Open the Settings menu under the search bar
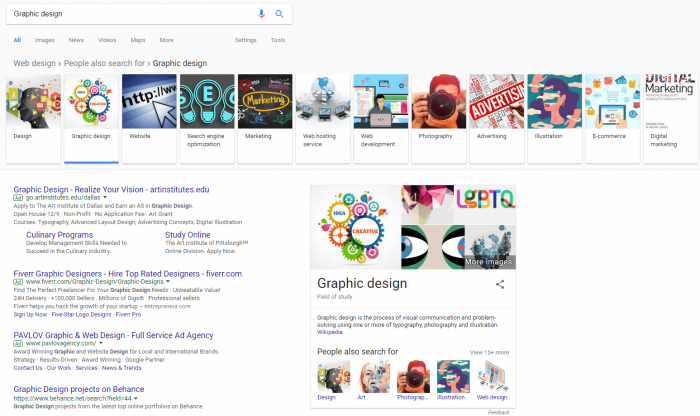 click(245, 40)
